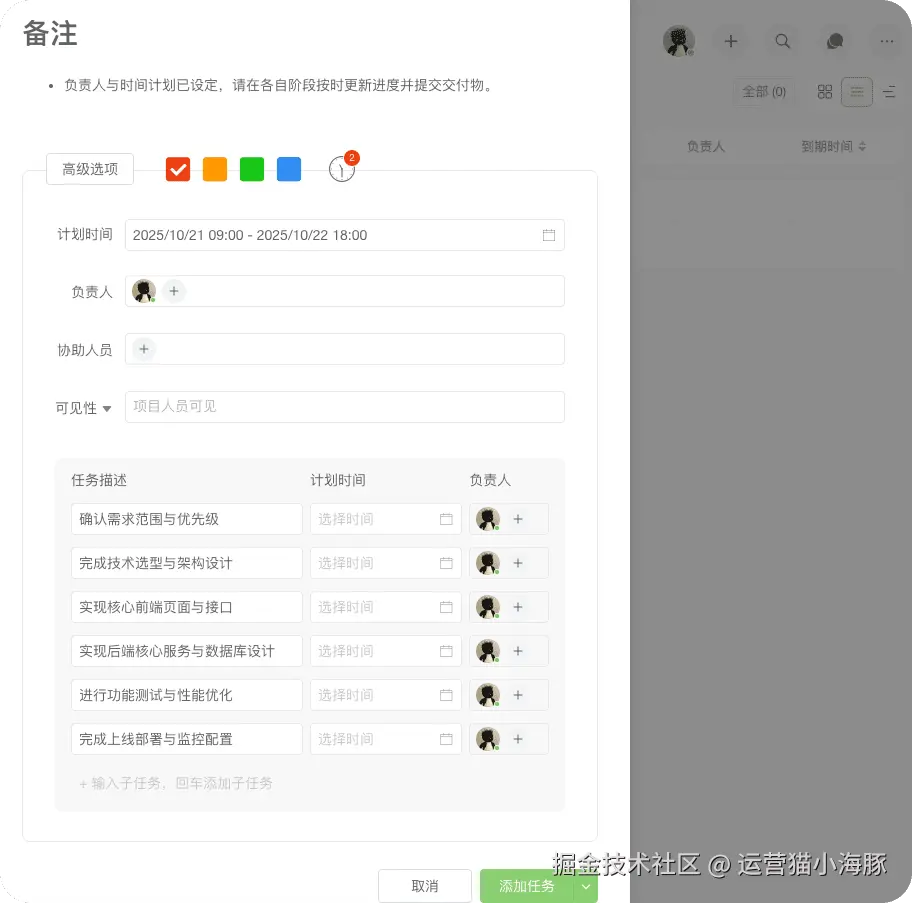Click assignee avatar in 完成技术选型与架构设计 row
This screenshot has height=903, width=912.
488,563
